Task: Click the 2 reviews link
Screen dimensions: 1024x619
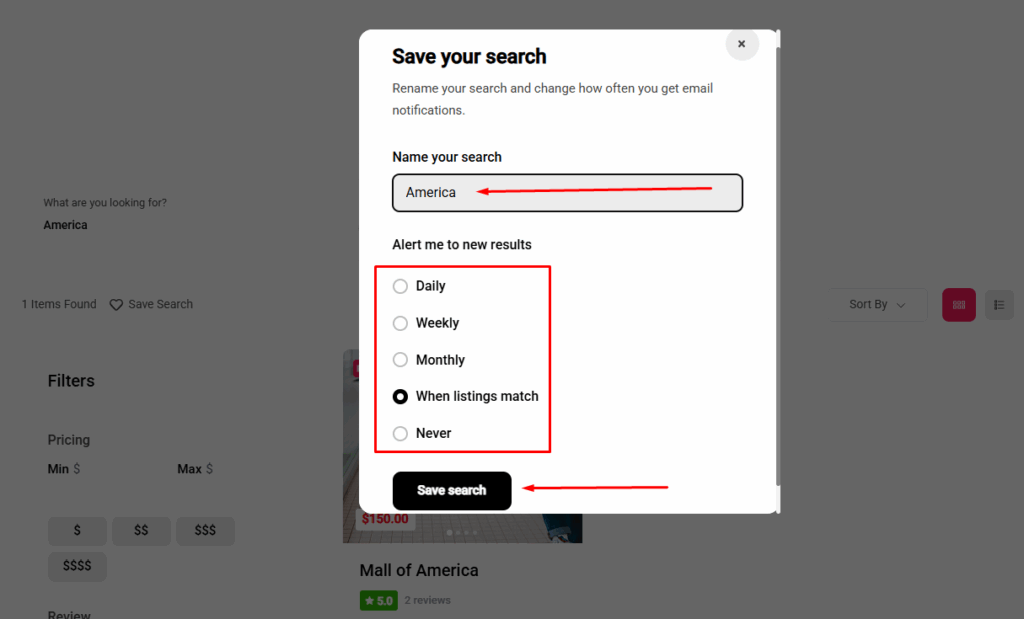Action: click(x=427, y=601)
